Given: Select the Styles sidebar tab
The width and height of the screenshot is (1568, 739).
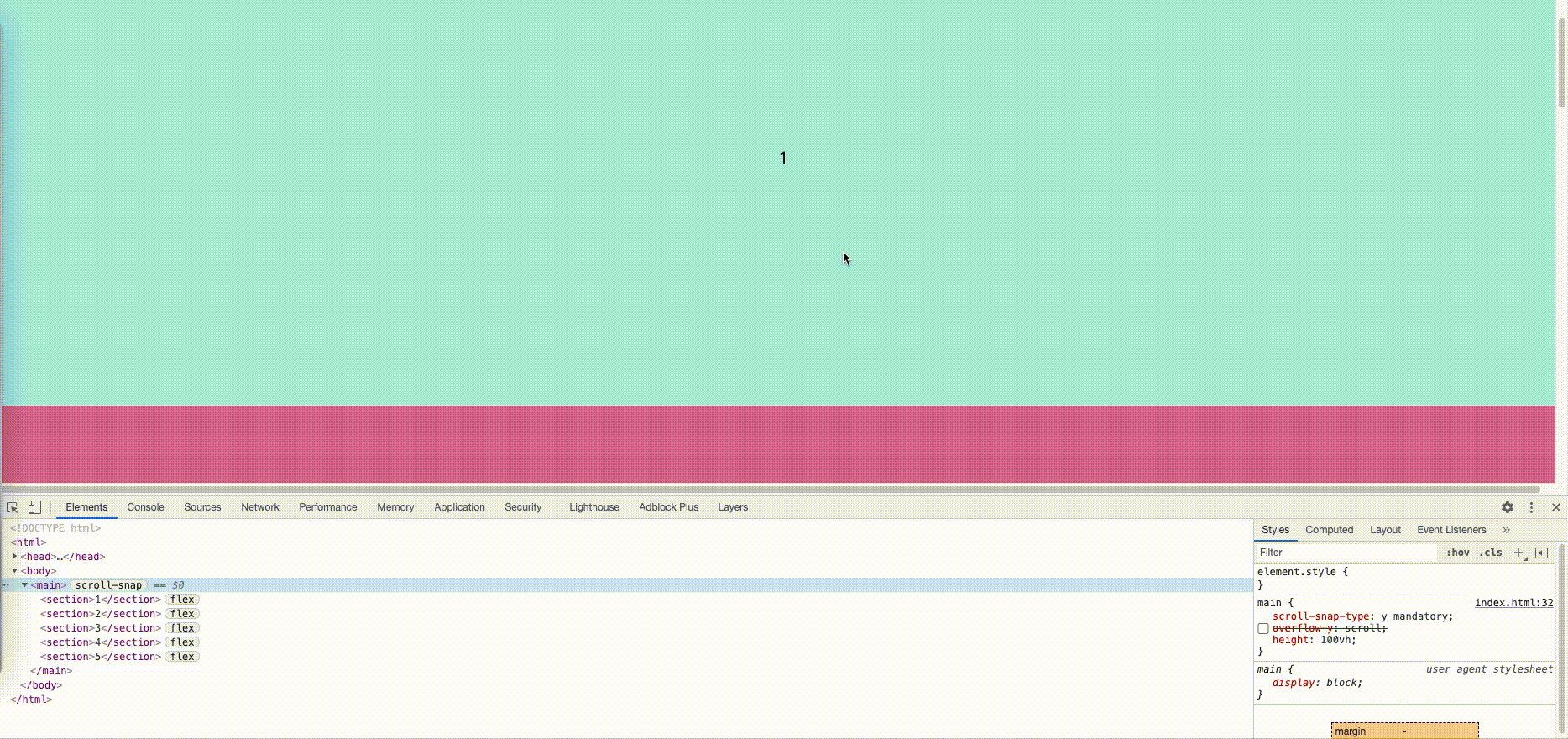Looking at the screenshot, I should (1275, 530).
